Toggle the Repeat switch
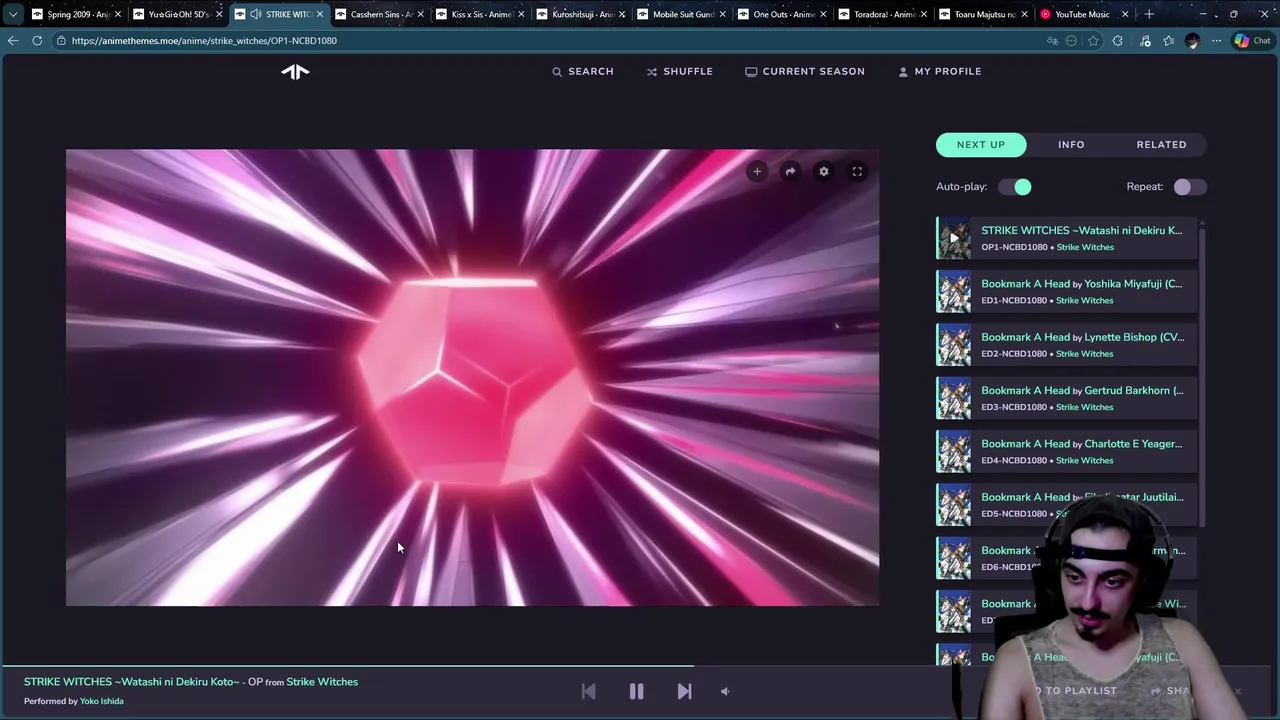Screen dimensions: 1280x720 point(1190,187)
